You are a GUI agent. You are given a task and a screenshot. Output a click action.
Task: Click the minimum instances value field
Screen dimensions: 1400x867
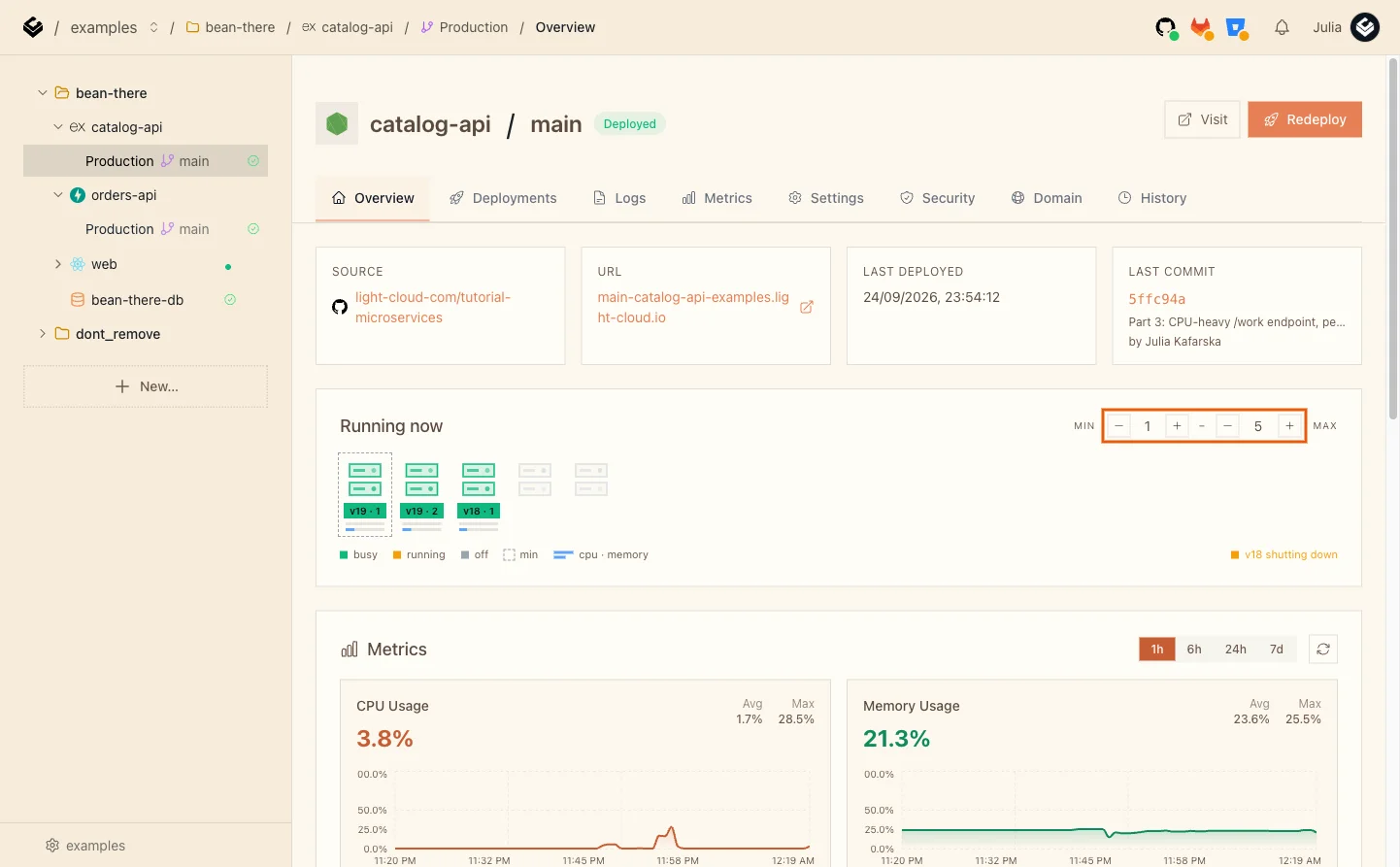(x=1148, y=426)
